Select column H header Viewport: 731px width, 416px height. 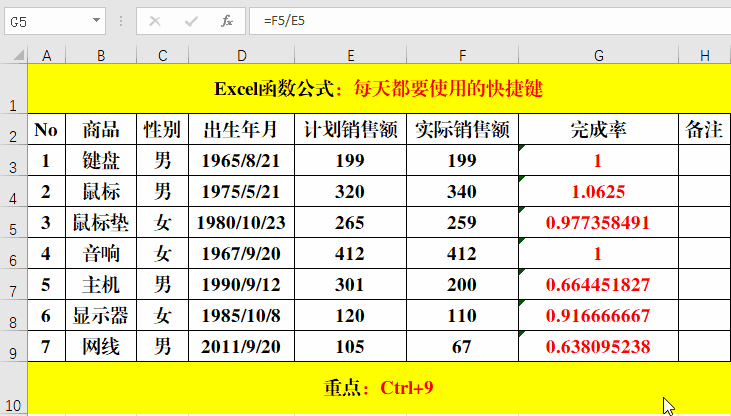coord(705,55)
